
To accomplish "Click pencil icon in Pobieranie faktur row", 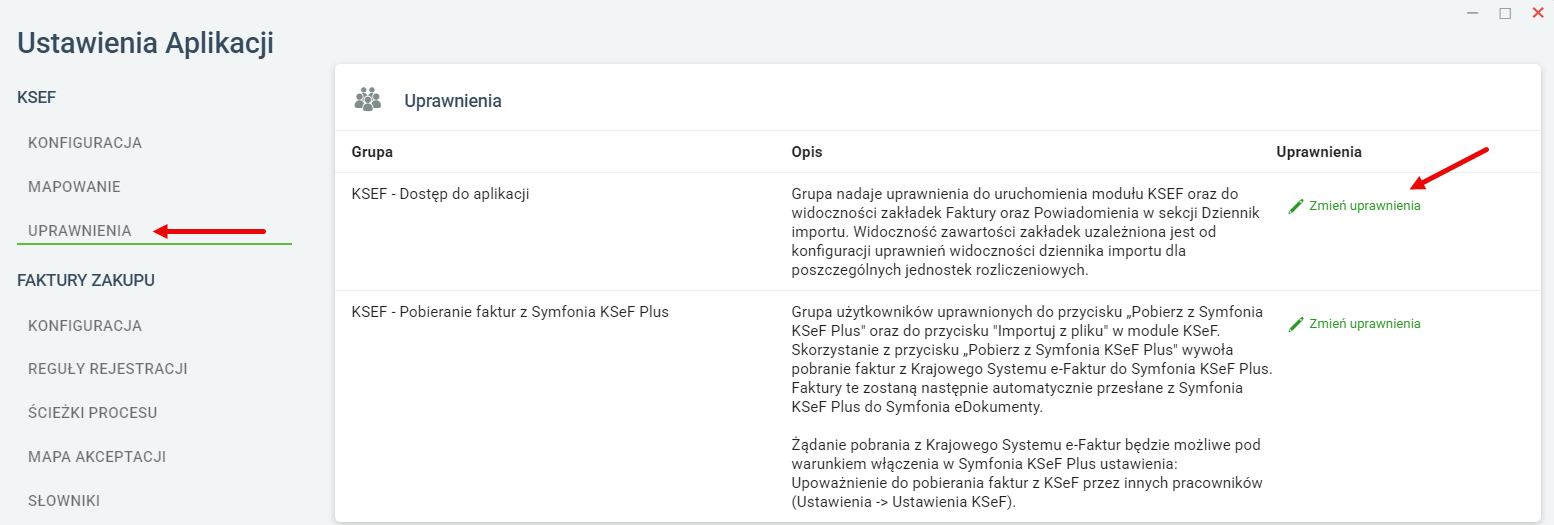I will (x=1297, y=324).
